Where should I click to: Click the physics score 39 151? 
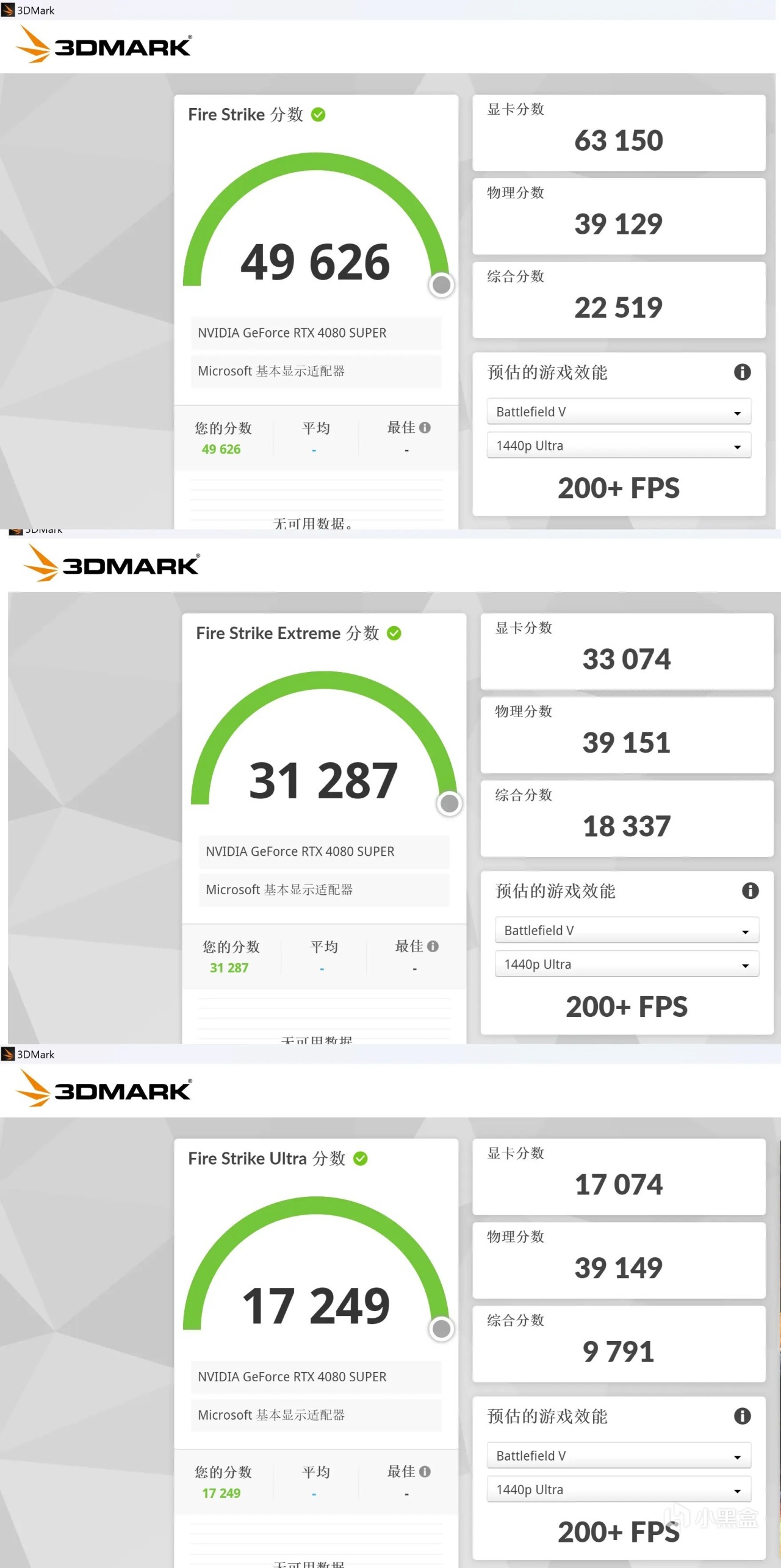(x=627, y=743)
